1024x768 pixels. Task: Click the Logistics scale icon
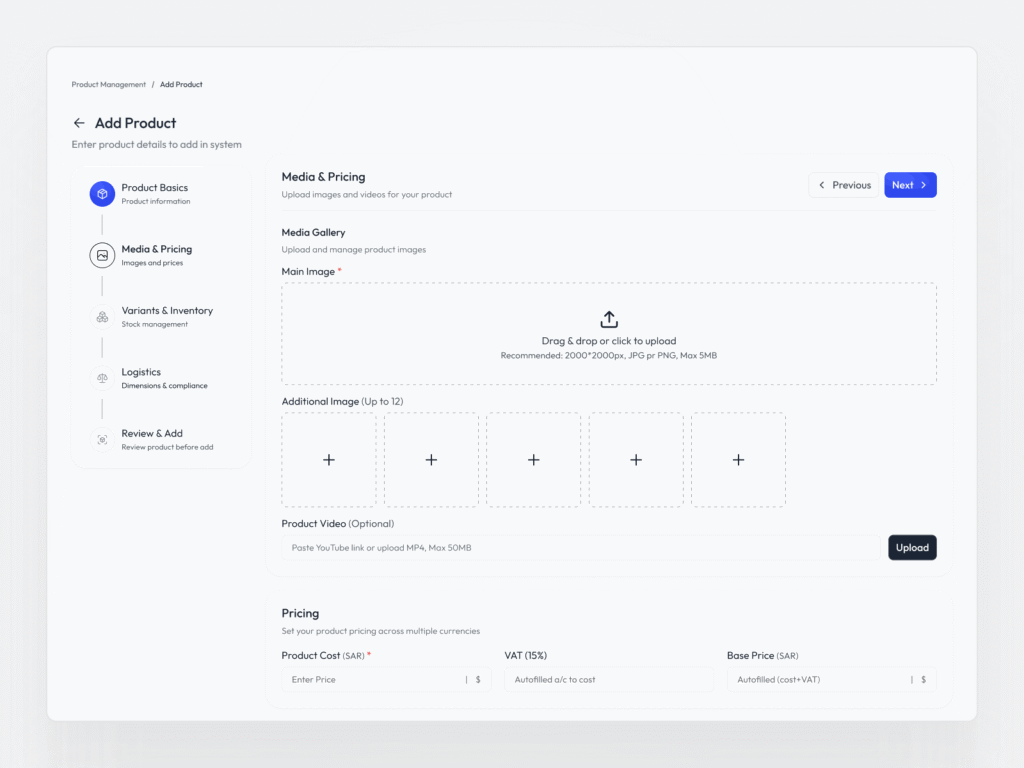(102, 378)
